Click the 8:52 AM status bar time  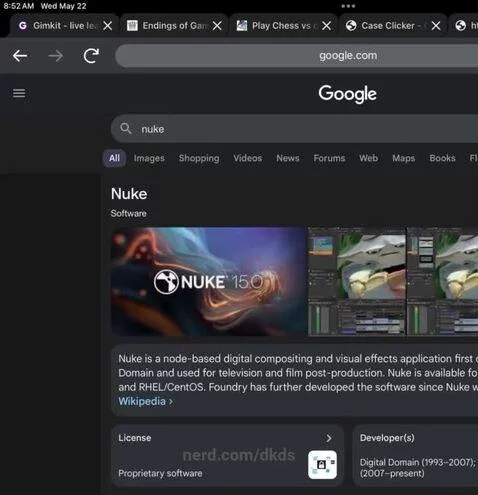tap(19, 6)
